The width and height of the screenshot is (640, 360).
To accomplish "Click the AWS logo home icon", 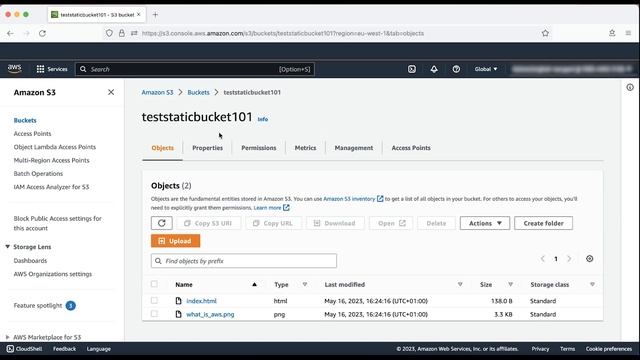I will (14, 69).
